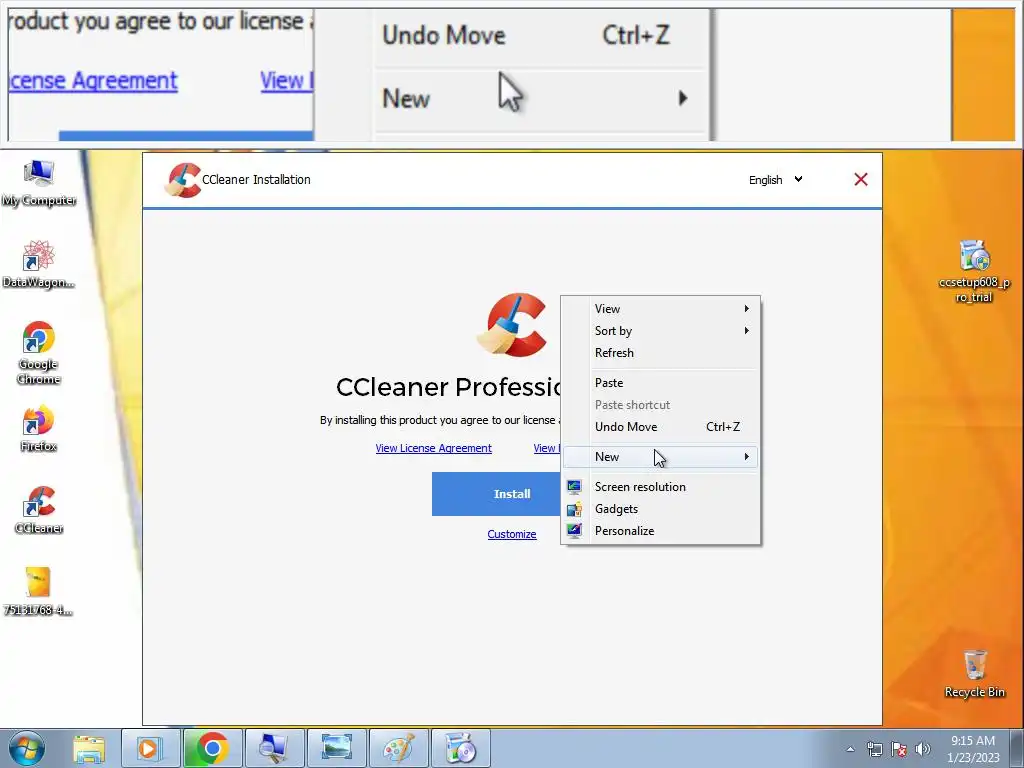Viewport: 1024px width, 768px height.
Task: Open the New submenu in context menu
Action: [x=660, y=456]
